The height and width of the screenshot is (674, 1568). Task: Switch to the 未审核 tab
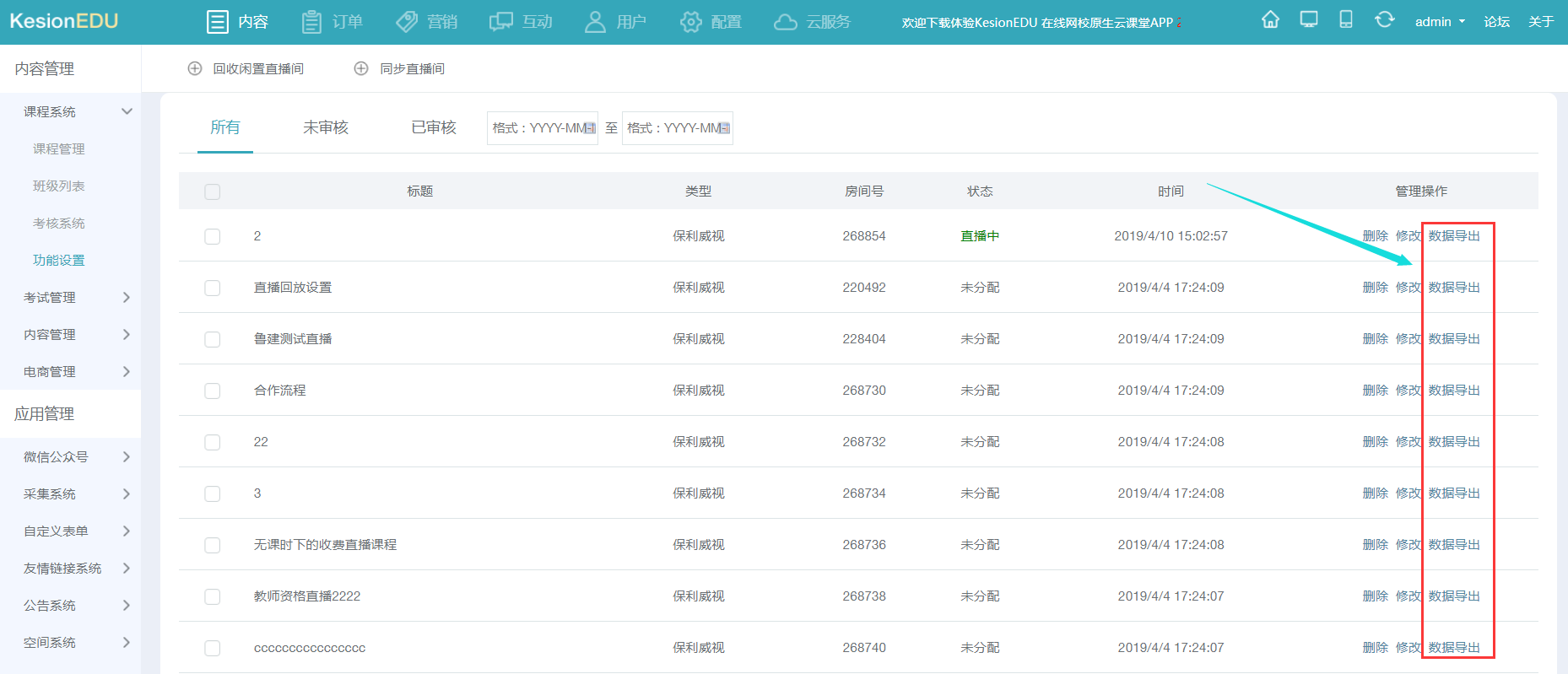(326, 127)
